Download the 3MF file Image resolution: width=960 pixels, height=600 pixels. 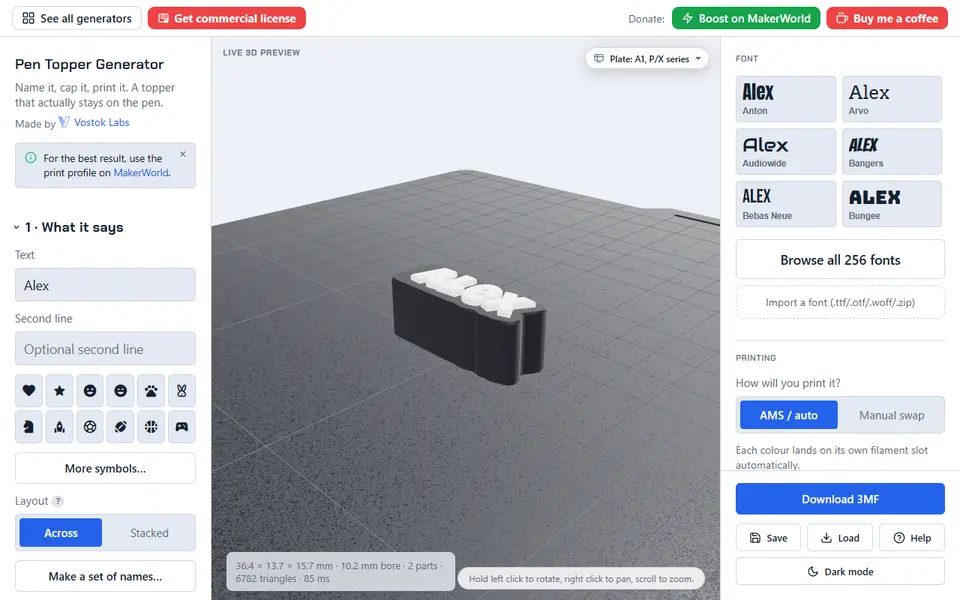840,499
